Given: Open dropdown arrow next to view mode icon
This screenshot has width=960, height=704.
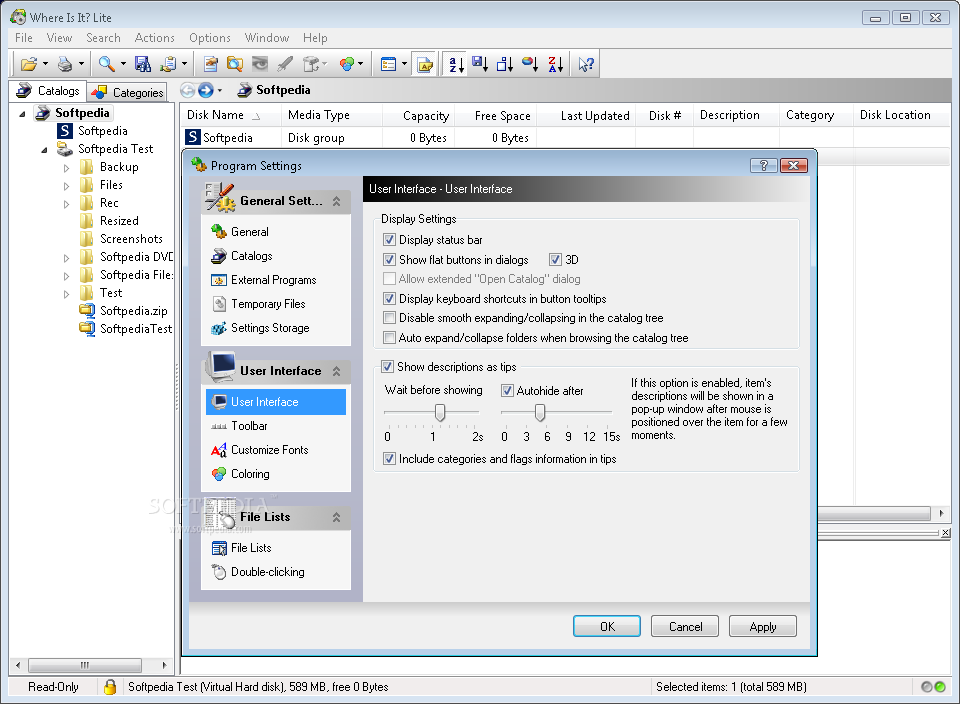Looking at the screenshot, I should click(404, 64).
